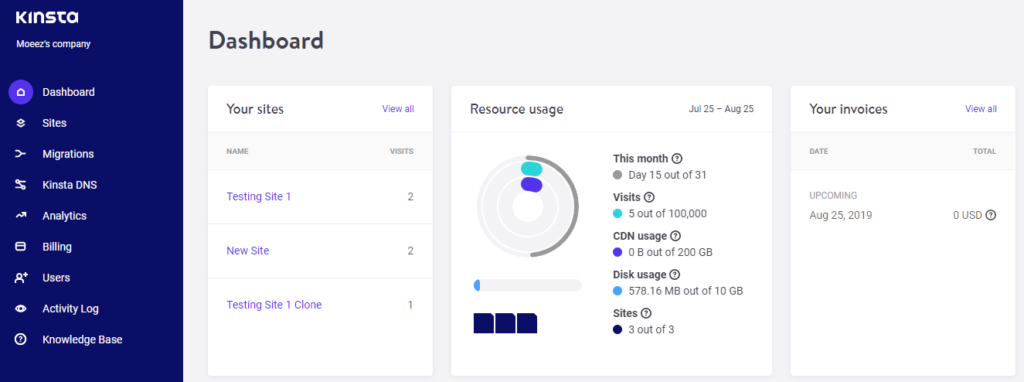Click help icon beside Disk usage

675,274
